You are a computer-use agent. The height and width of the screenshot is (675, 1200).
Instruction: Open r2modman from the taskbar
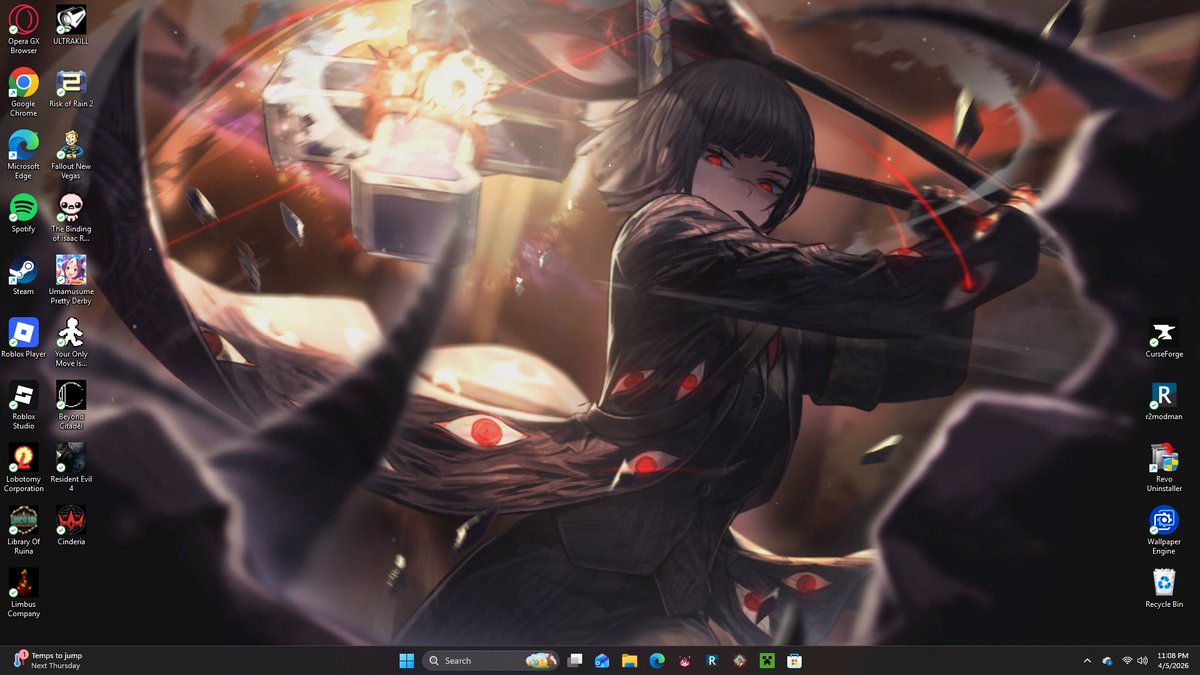pyautogui.click(x=712, y=660)
